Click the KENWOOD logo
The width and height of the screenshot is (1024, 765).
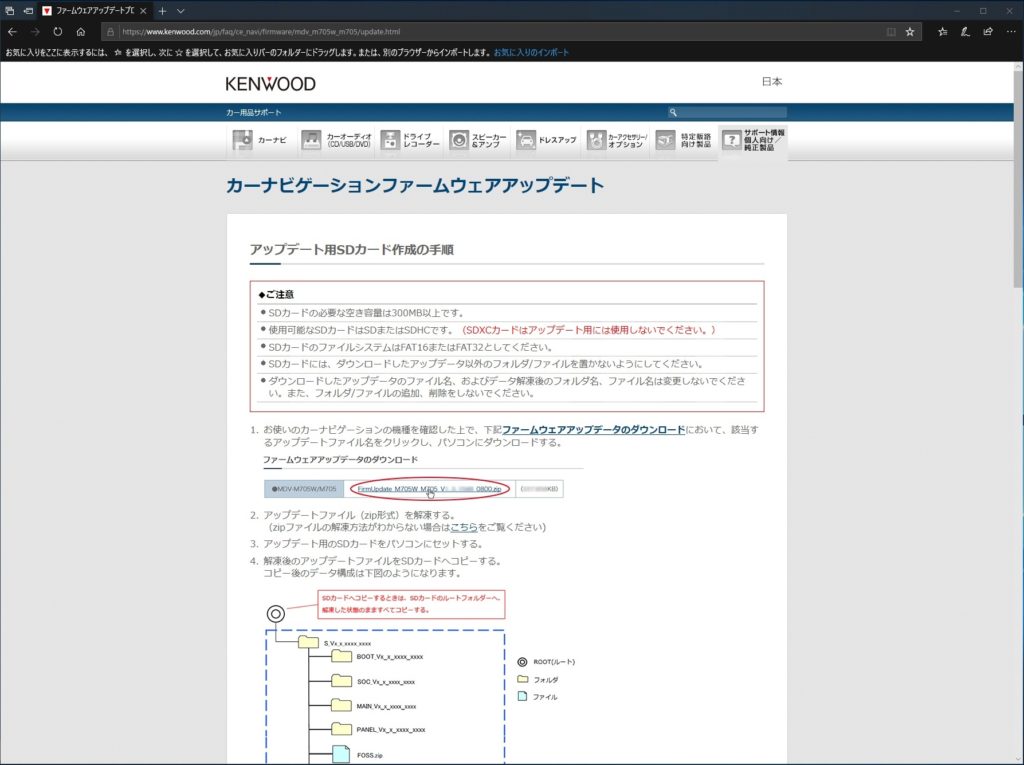(x=270, y=84)
